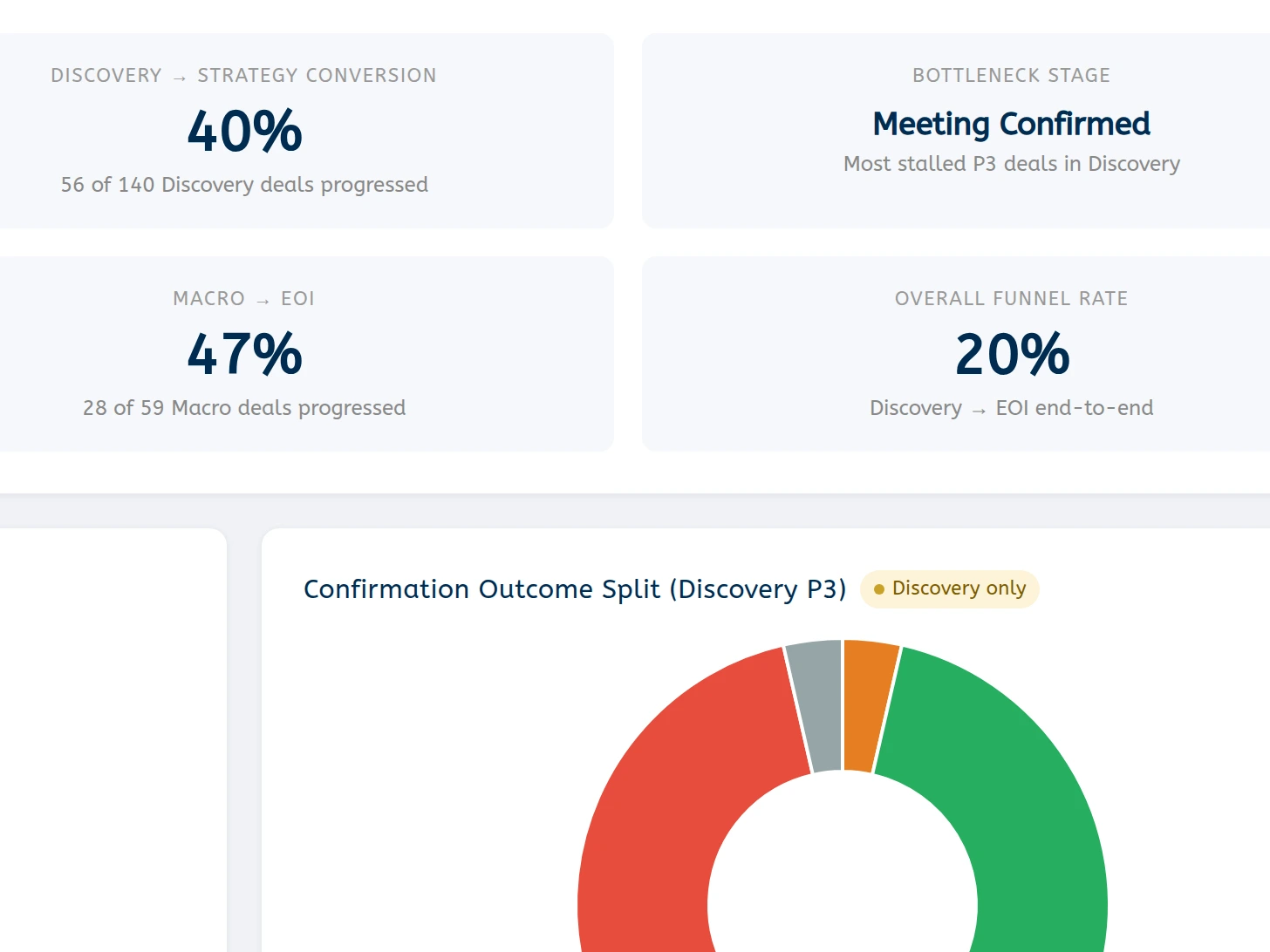The width and height of the screenshot is (1270, 952).
Task: Select the 47% Macro conversion value
Action: (244, 355)
